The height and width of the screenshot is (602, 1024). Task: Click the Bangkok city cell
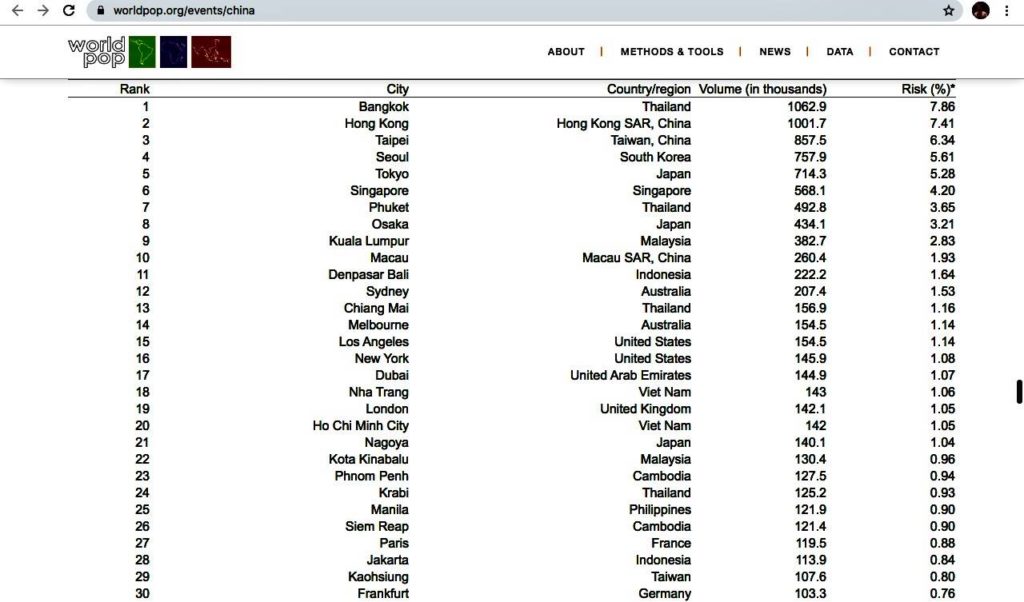tap(383, 106)
